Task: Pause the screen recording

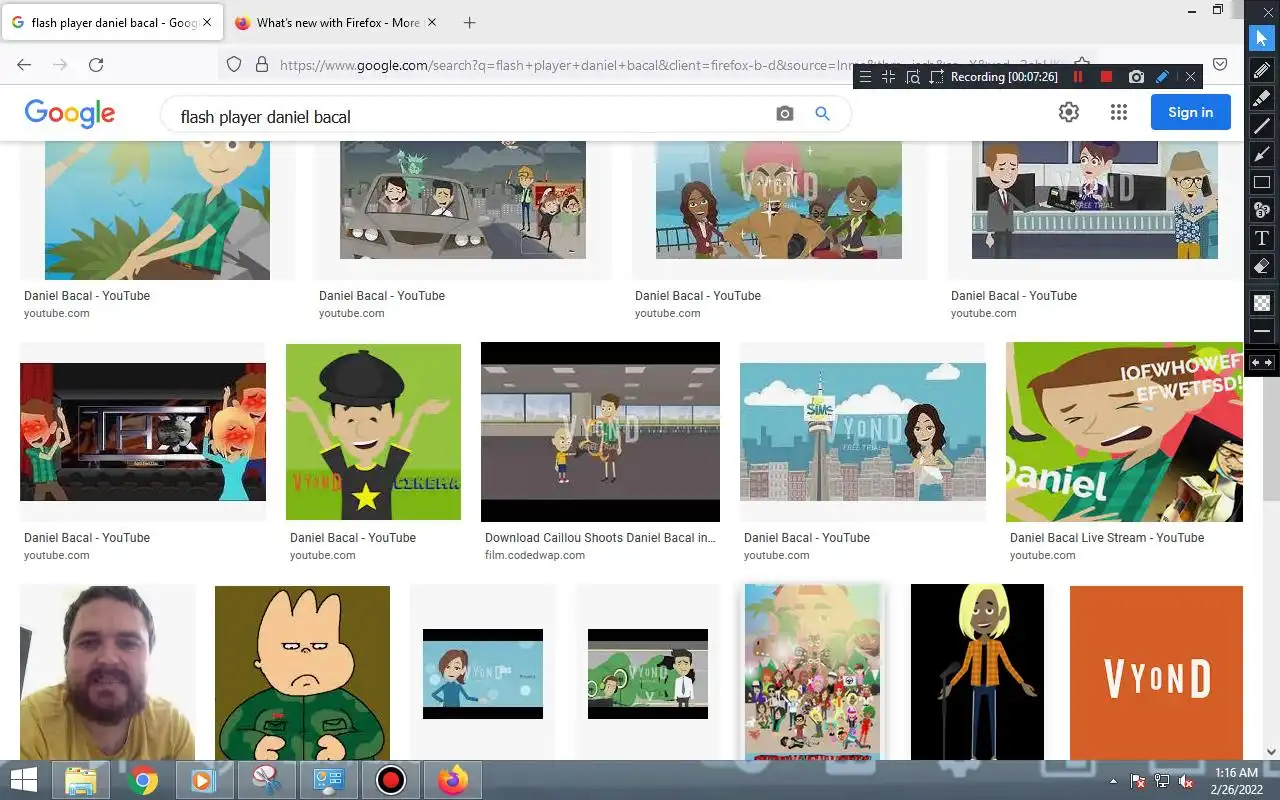Action: [x=1078, y=77]
